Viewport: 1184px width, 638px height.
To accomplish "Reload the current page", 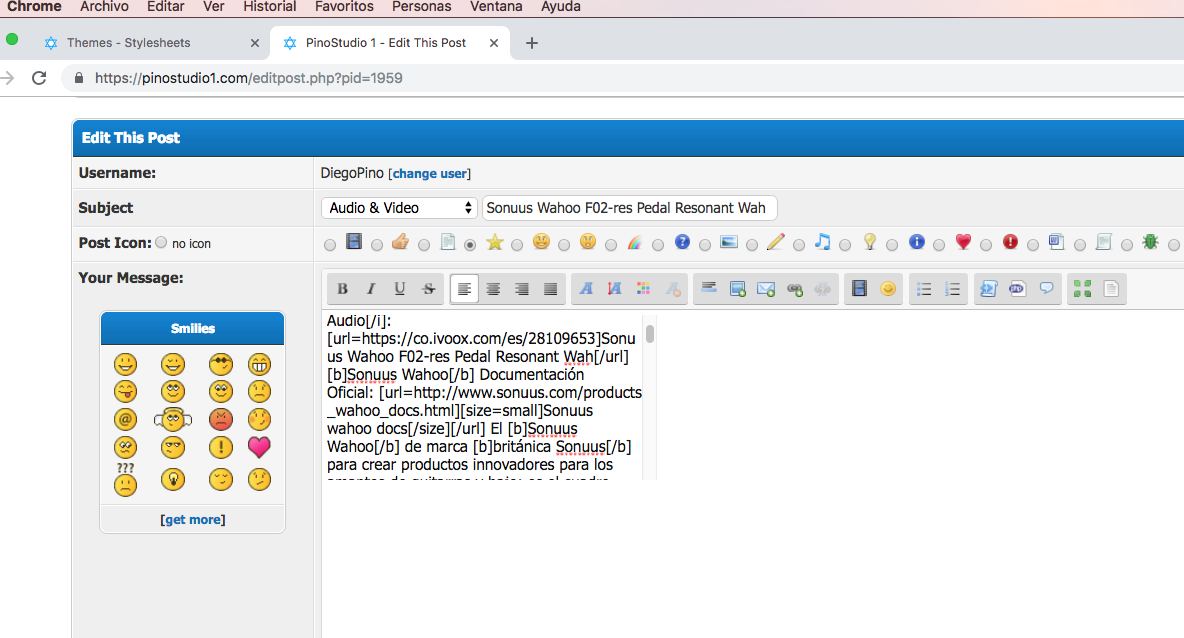I will [39, 78].
